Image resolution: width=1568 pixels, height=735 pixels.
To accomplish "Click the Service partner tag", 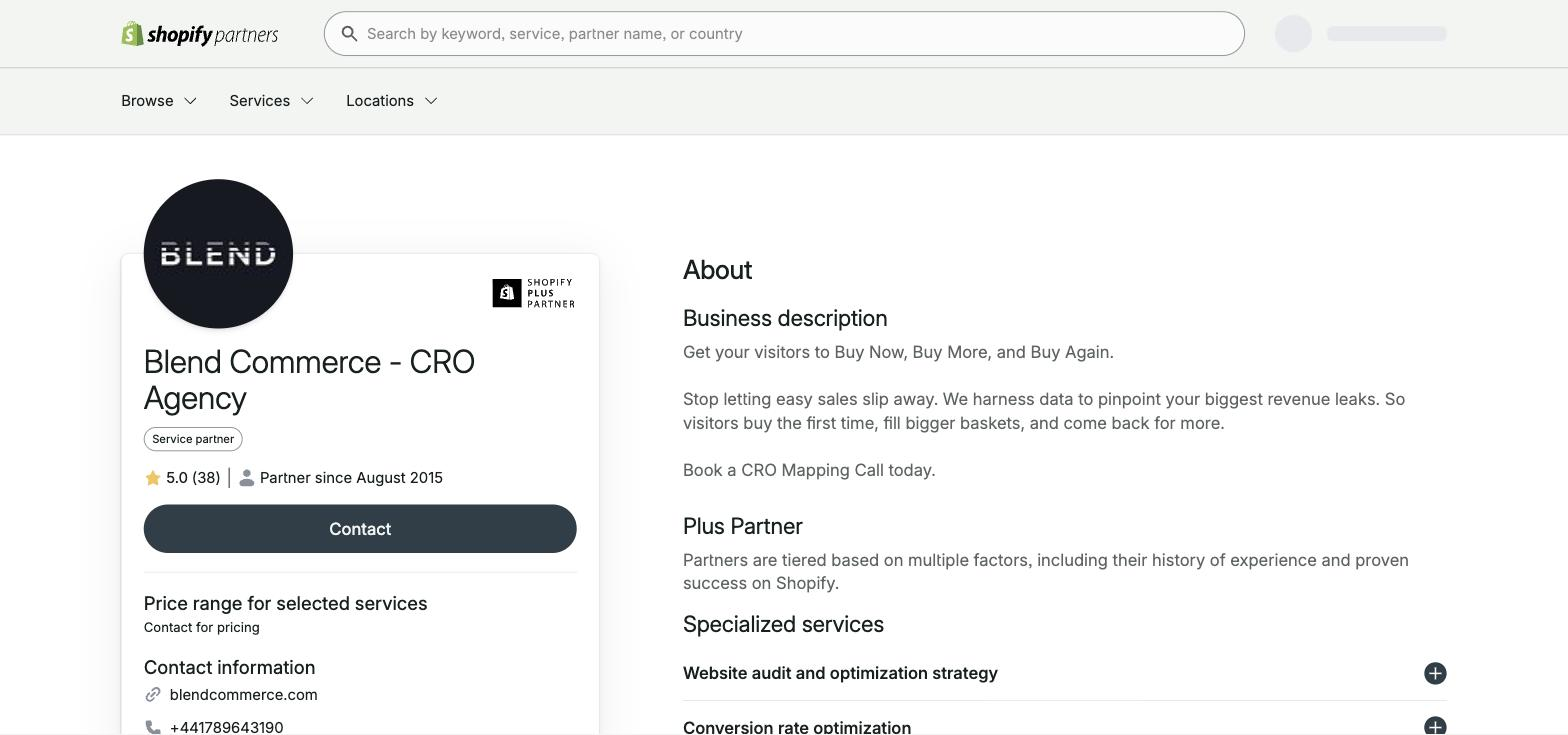I will tap(193, 439).
